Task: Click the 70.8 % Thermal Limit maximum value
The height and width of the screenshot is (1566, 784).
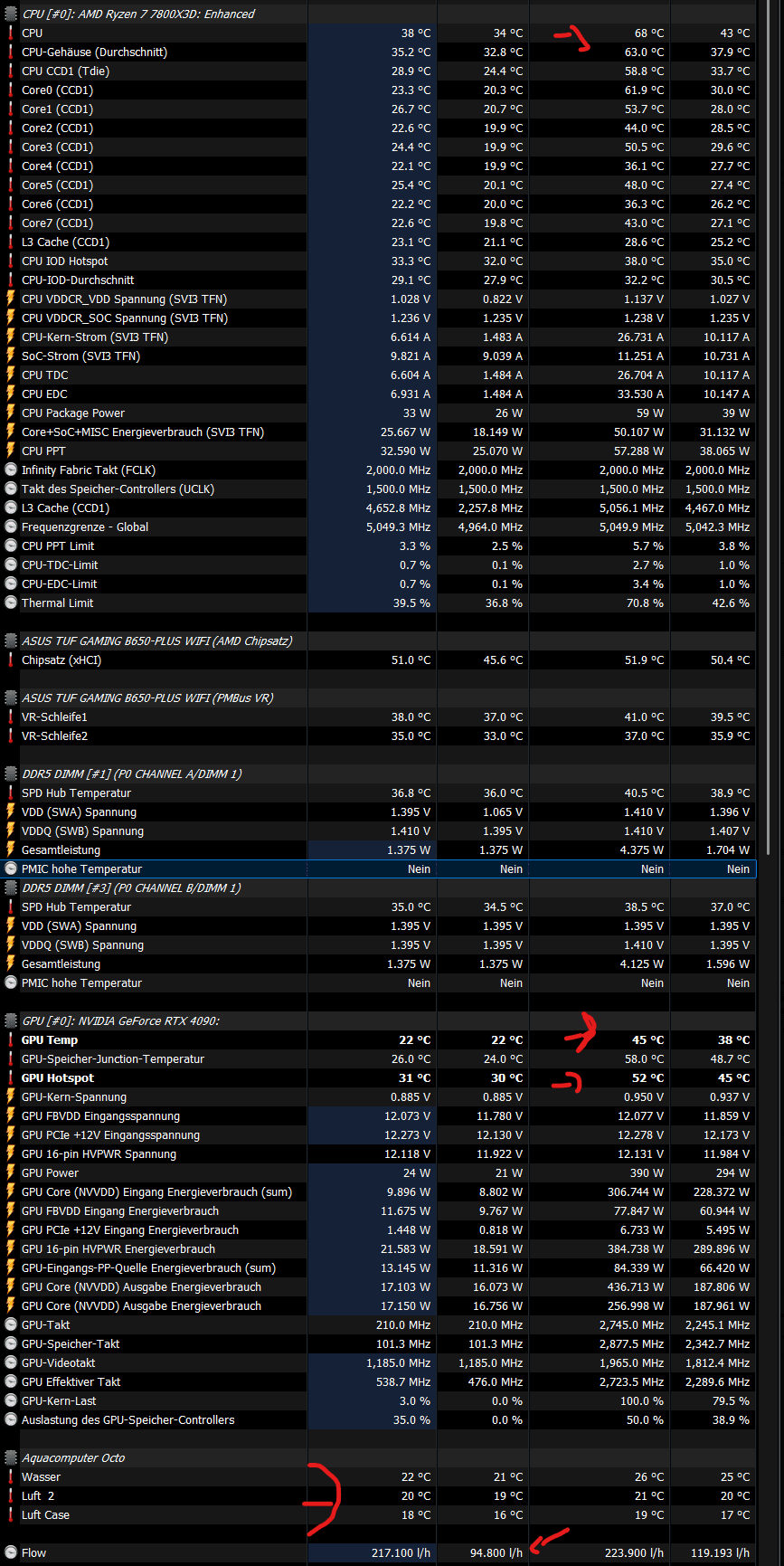Action: click(644, 603)
